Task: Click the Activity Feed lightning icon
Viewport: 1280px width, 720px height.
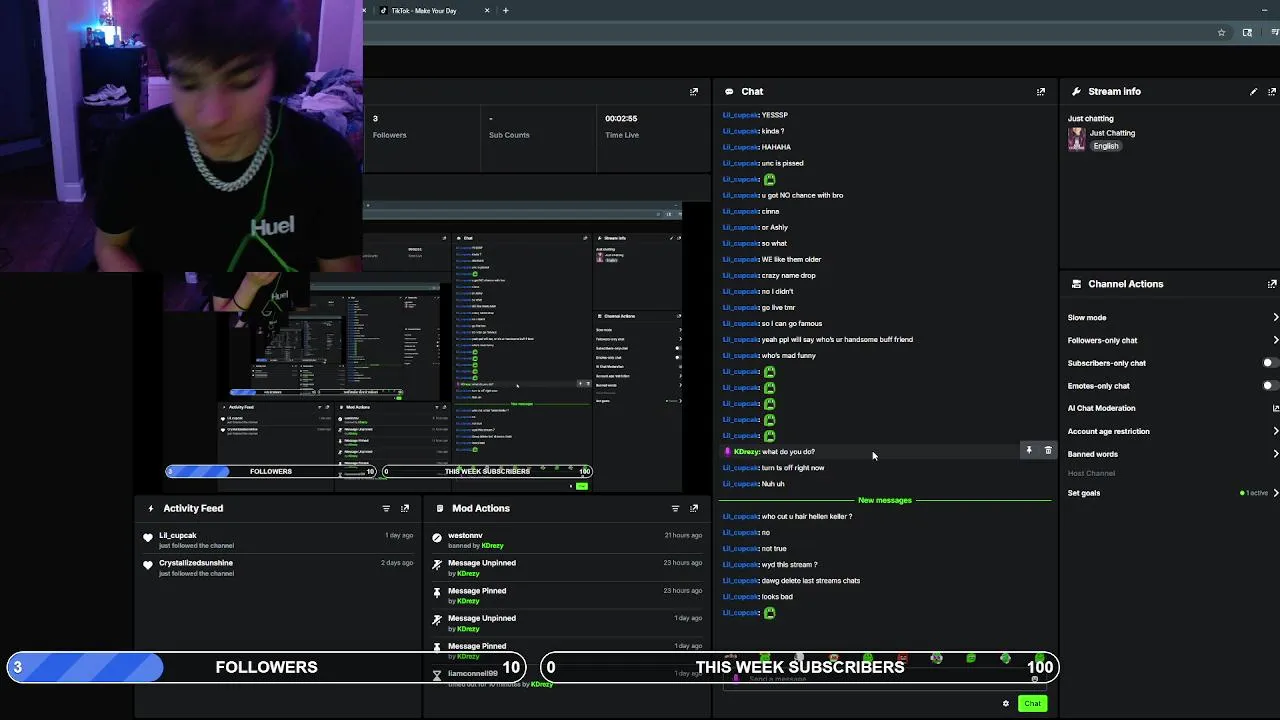Action: (x=151, y=508)
